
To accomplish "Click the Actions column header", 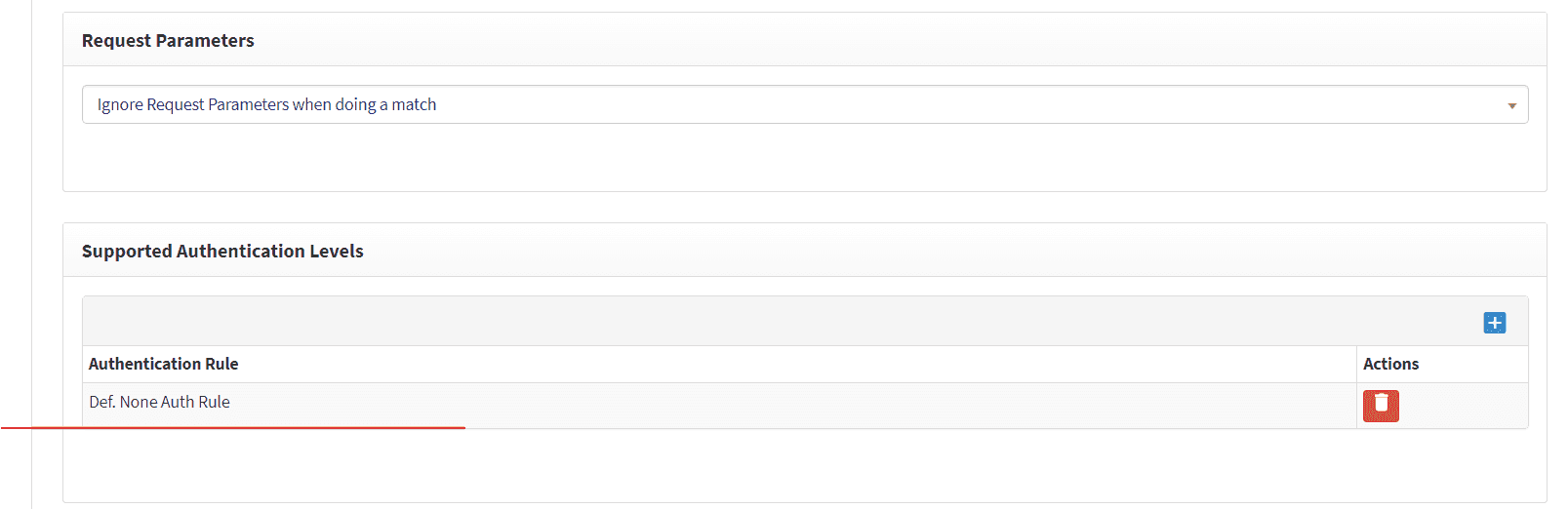I will [1390, 364].
